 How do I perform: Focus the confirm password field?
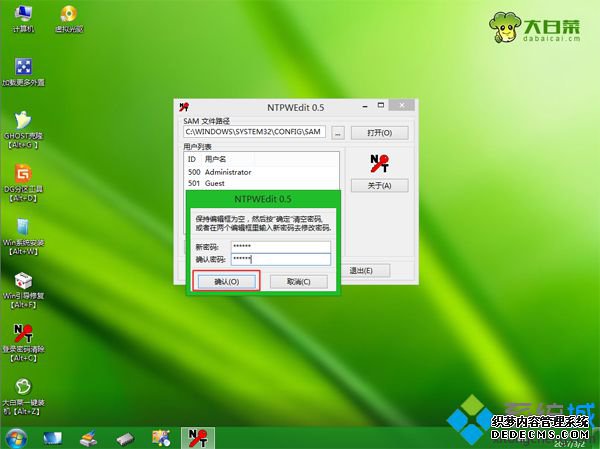pyautogui.click(x=281, y=260)
